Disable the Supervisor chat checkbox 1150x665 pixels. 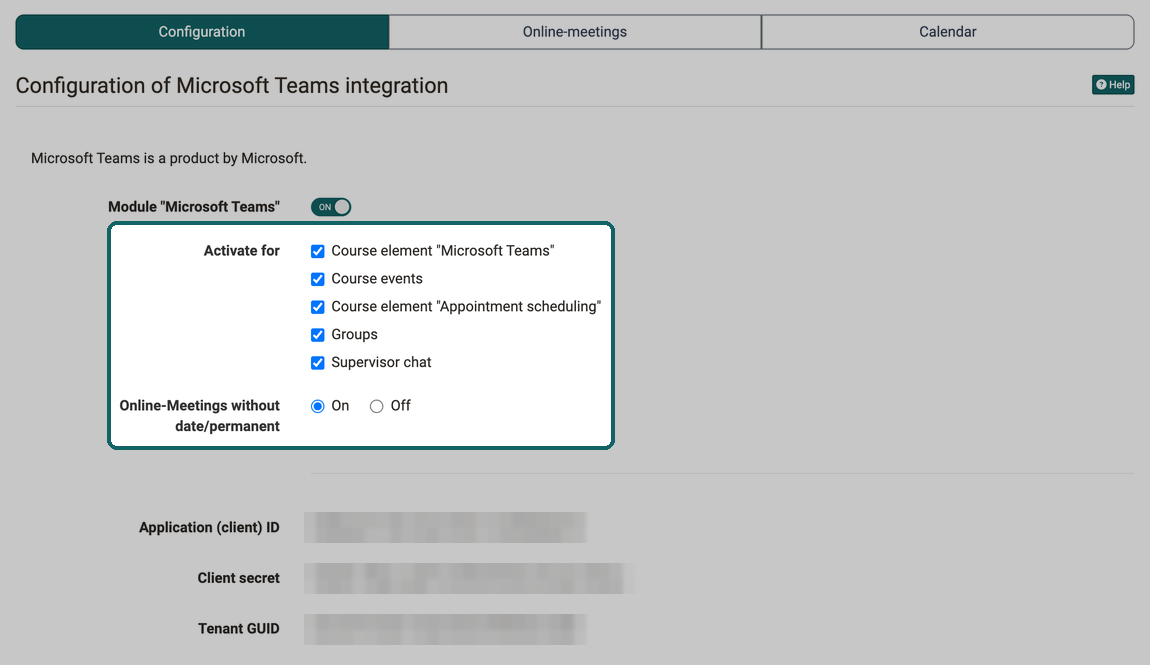point(318,363)
